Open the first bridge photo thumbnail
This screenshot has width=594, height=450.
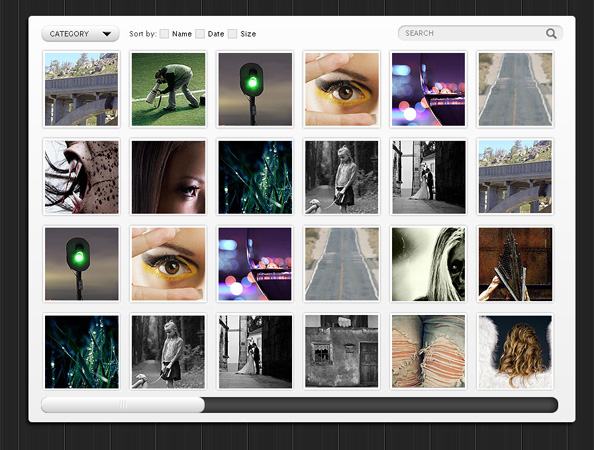click(x=81, y=89)
